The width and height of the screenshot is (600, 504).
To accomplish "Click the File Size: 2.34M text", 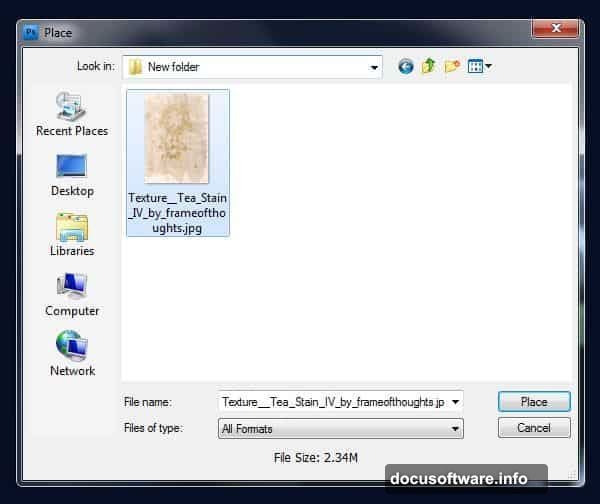I will tap(316, 457).
